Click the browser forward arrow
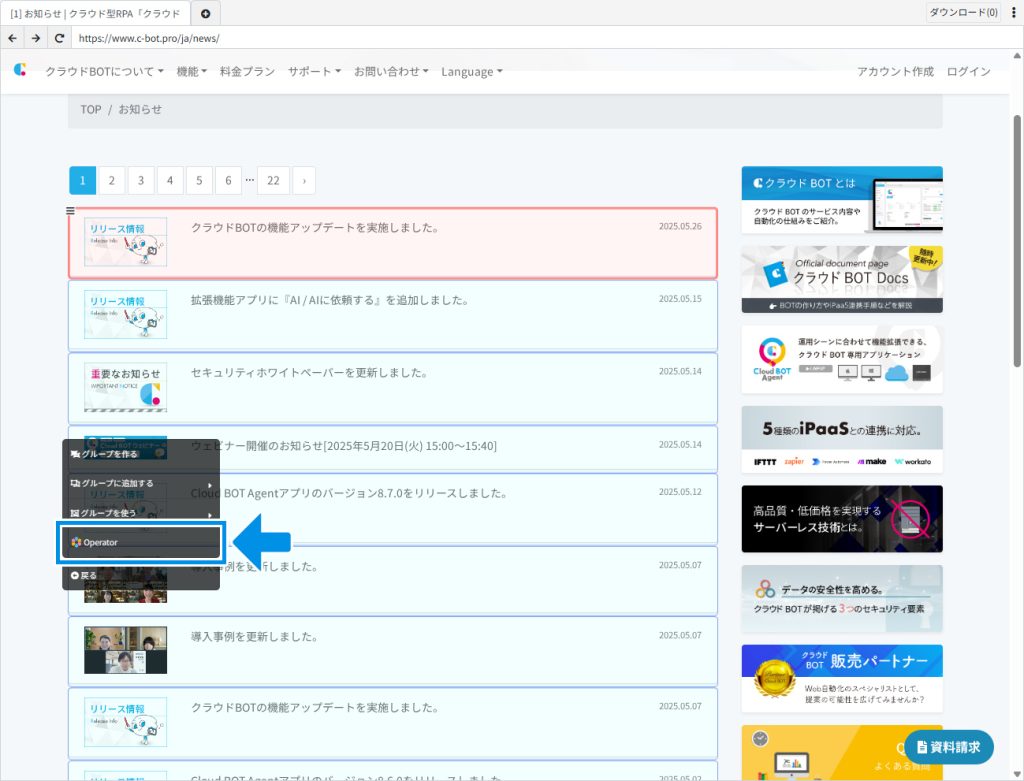 36,38
